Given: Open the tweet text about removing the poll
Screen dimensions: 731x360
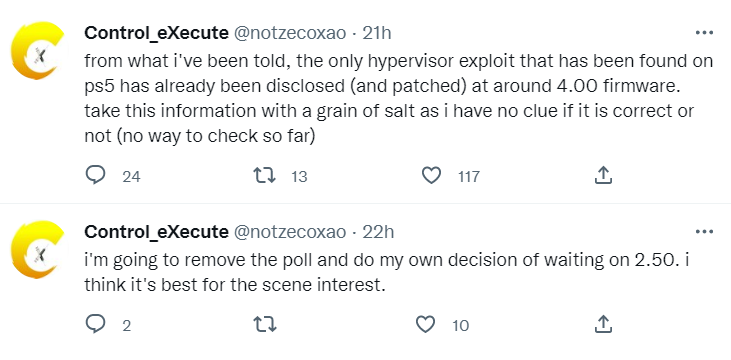Looking at the screenshot, I should [x=387, y=272].
